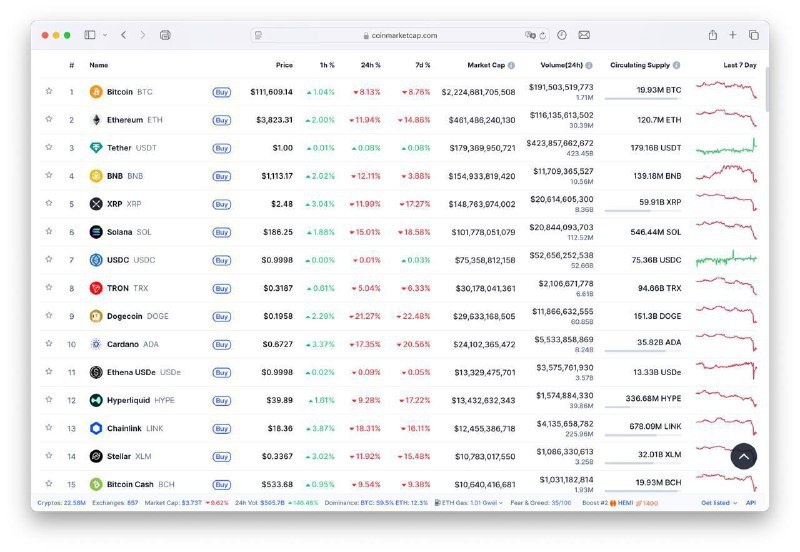Toggle USDC favorite star

click(49, 259)
